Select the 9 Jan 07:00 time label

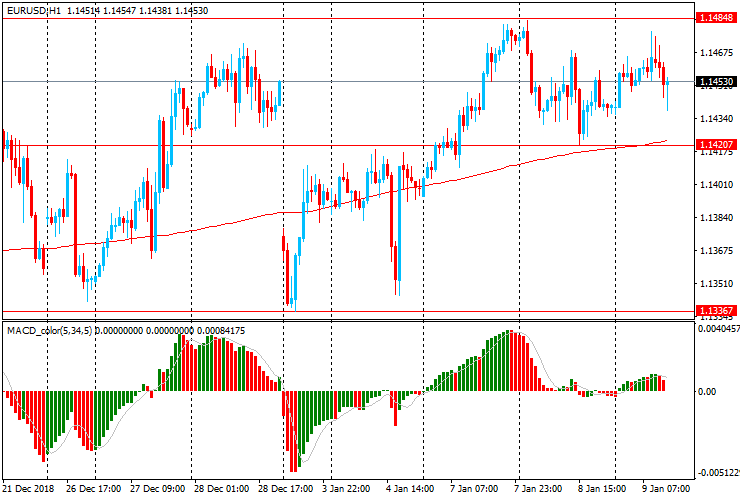pos(665,490)
